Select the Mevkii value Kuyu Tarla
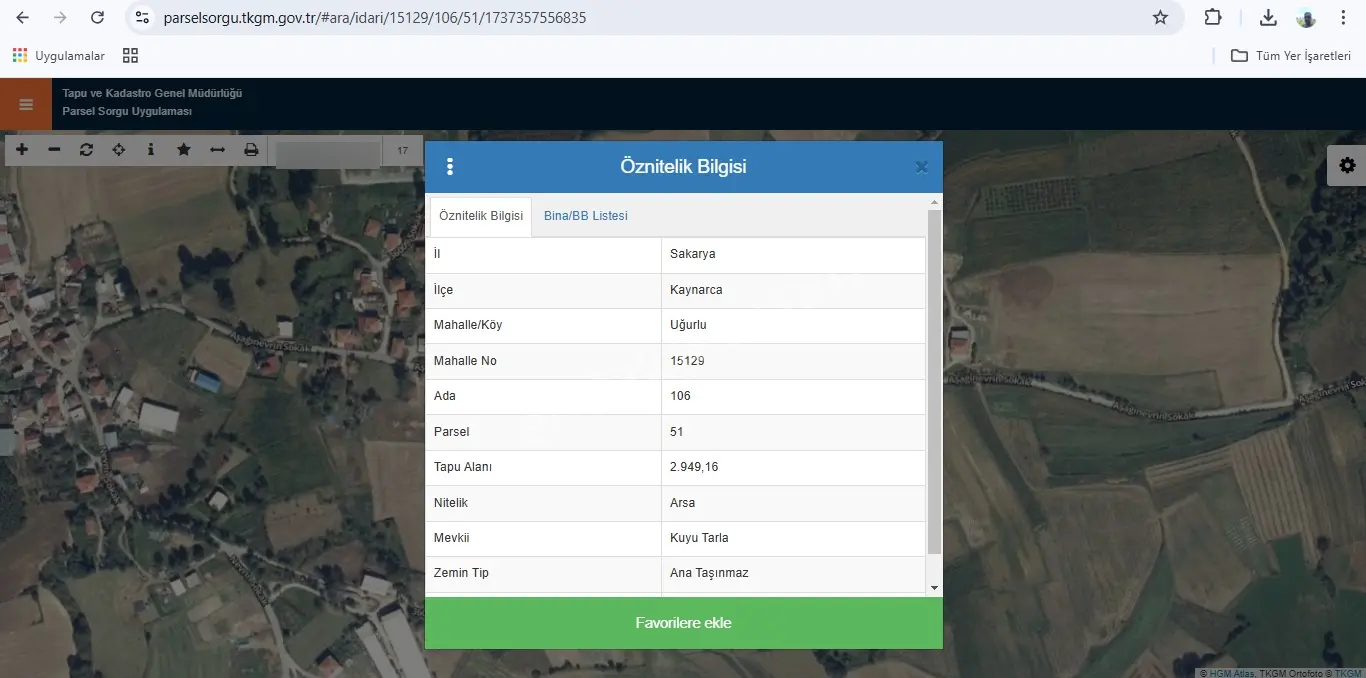 point(793,538)
